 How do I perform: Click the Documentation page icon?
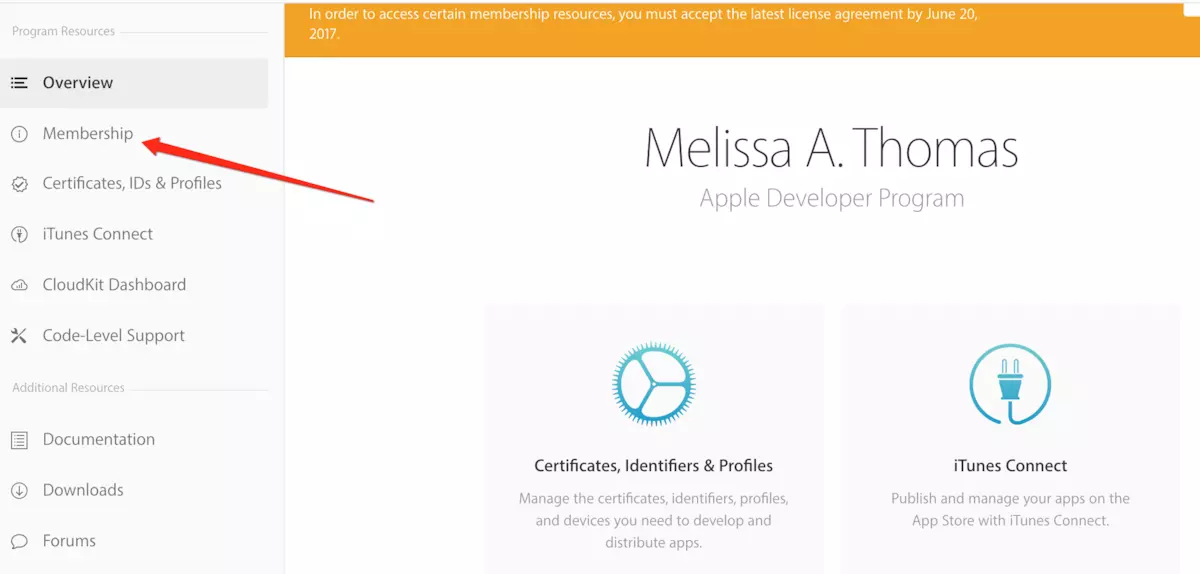click(19, 440)
